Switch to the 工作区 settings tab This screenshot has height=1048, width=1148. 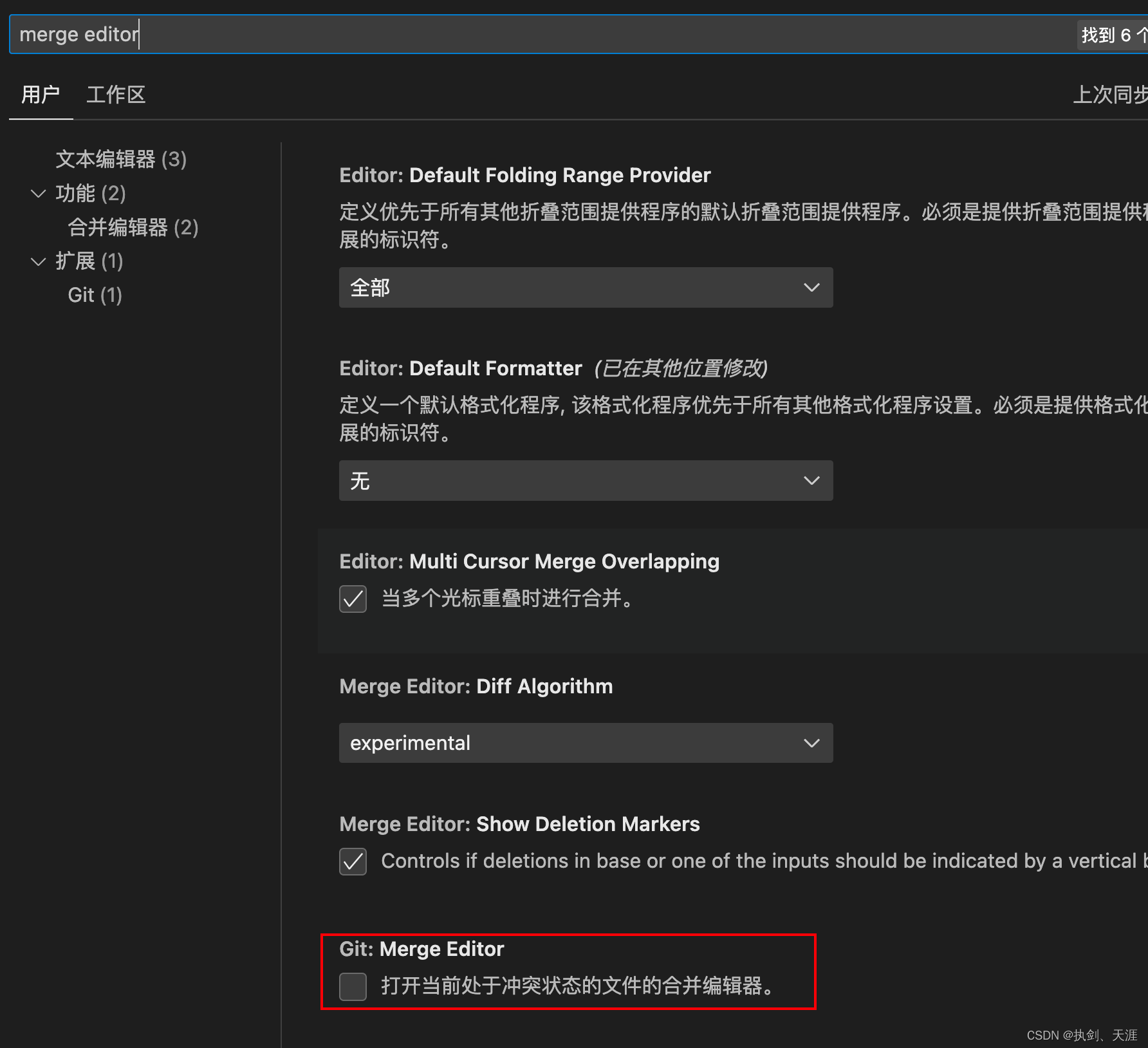[x=116, y=95]
